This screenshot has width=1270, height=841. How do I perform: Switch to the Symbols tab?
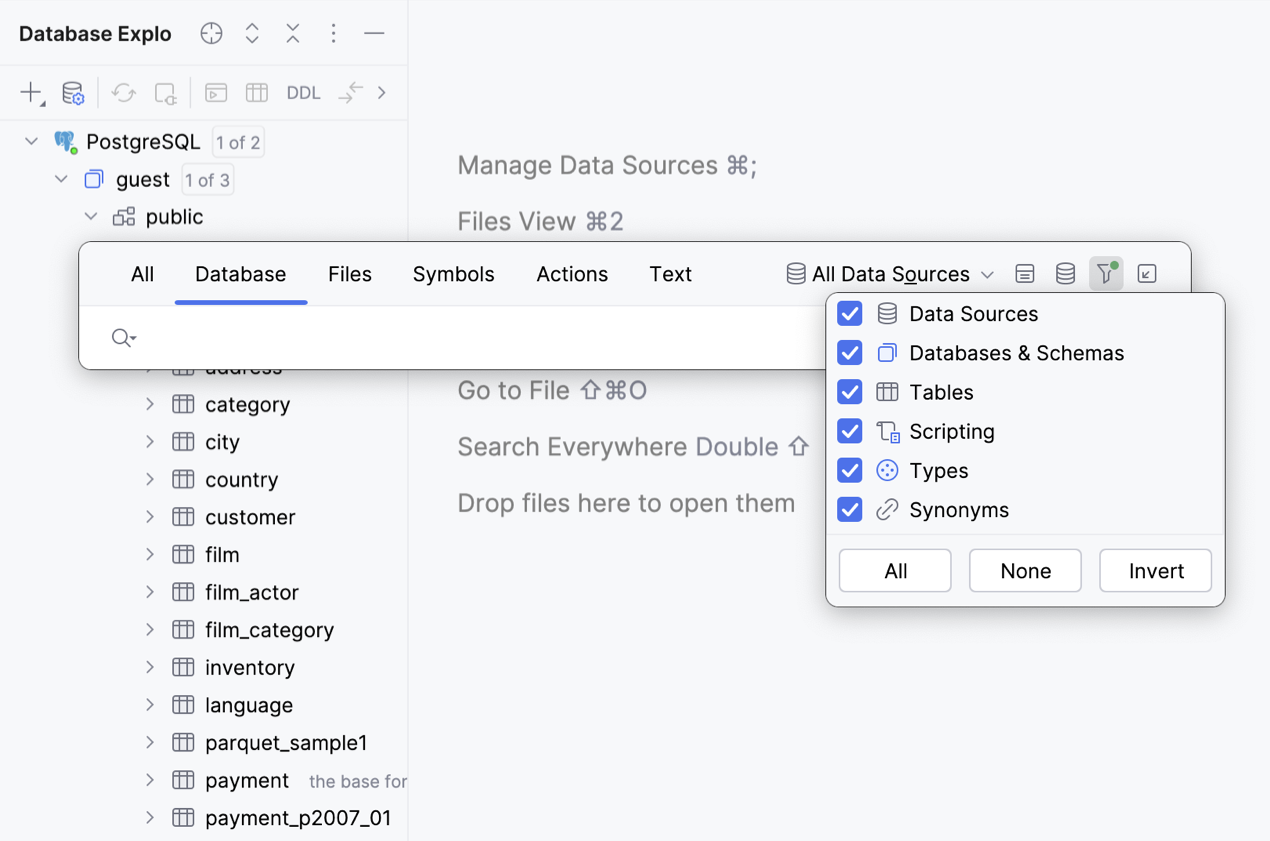[x=453, y=274]
